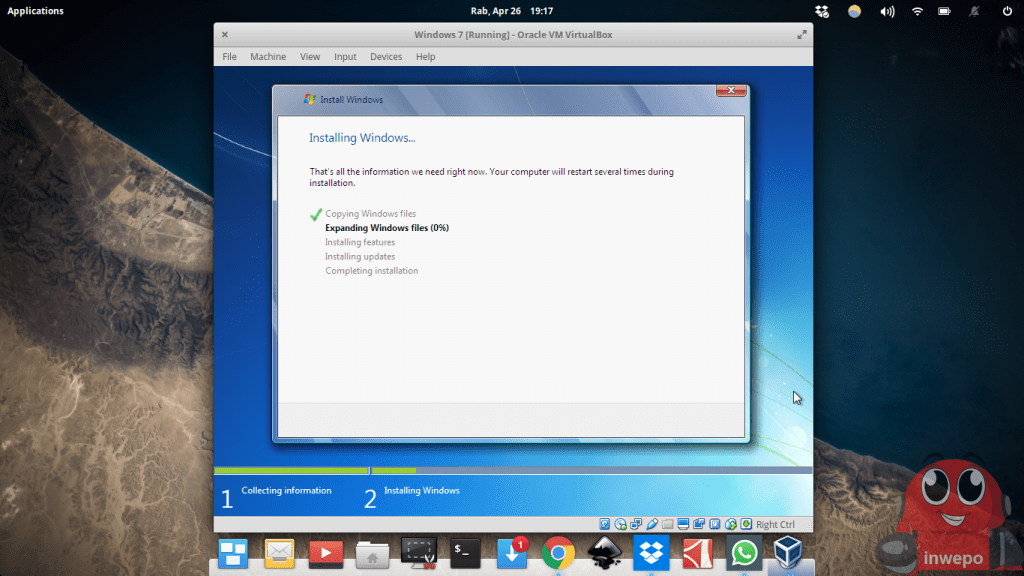Open the power session menu
This screenshot has width=1024, height=576.
coord(1007,11)
